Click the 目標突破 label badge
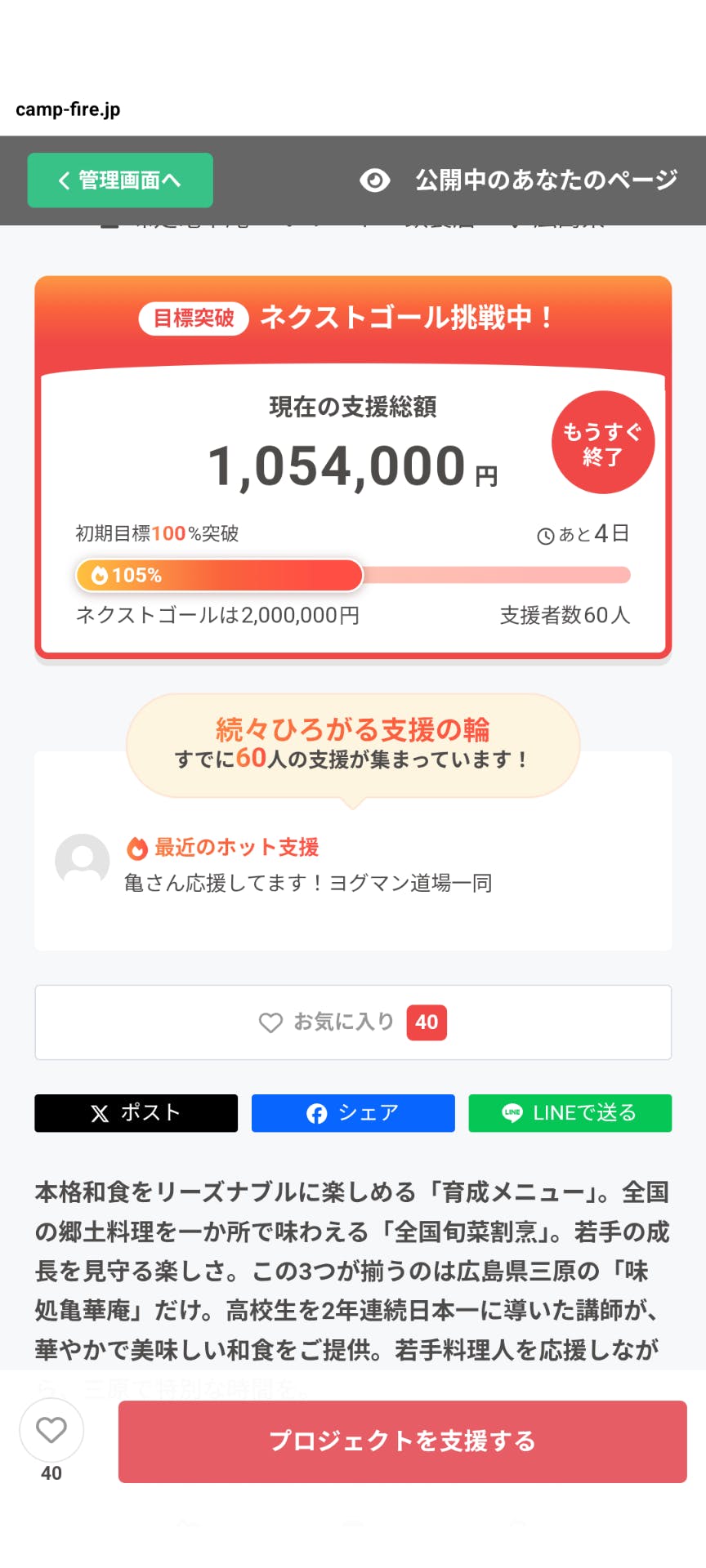This screenshot has height=1568, width=706. [194, 318]
